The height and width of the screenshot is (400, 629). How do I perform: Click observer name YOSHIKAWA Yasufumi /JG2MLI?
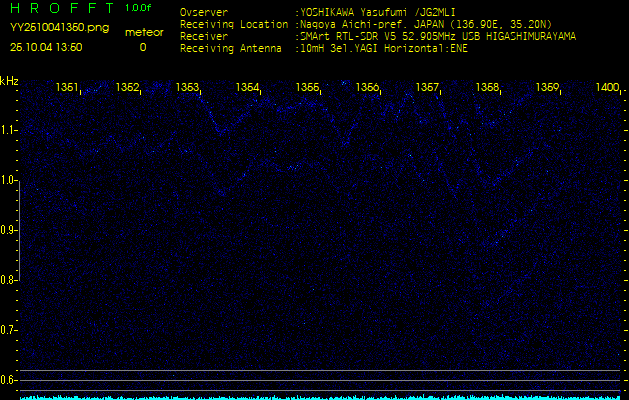(378, 13)
